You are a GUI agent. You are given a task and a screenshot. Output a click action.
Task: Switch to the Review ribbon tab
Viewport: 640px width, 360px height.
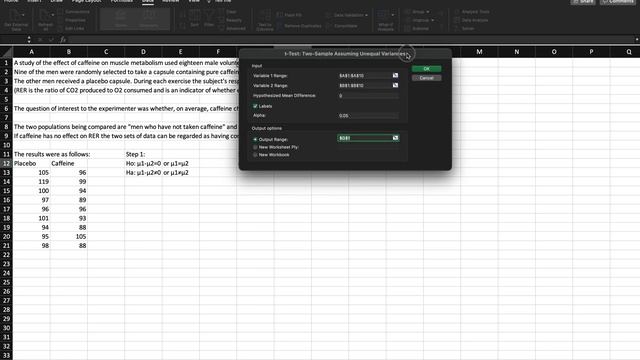(x=171, y=1)
